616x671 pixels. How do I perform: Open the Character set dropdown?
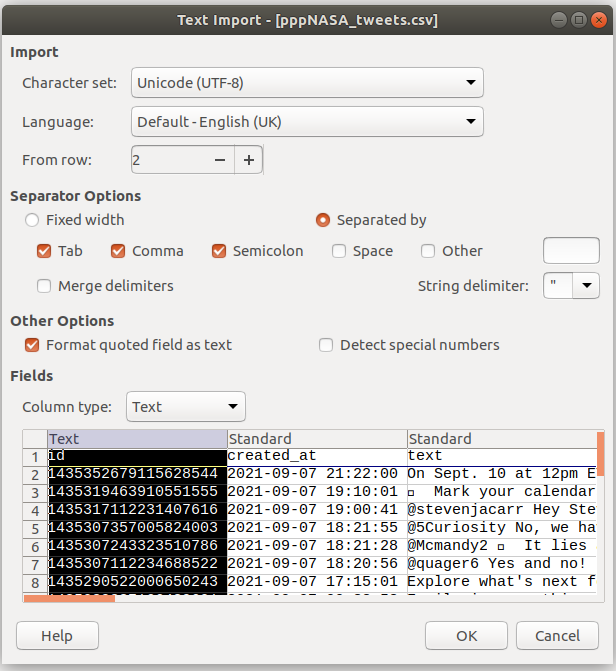click(x=307, y=83)
